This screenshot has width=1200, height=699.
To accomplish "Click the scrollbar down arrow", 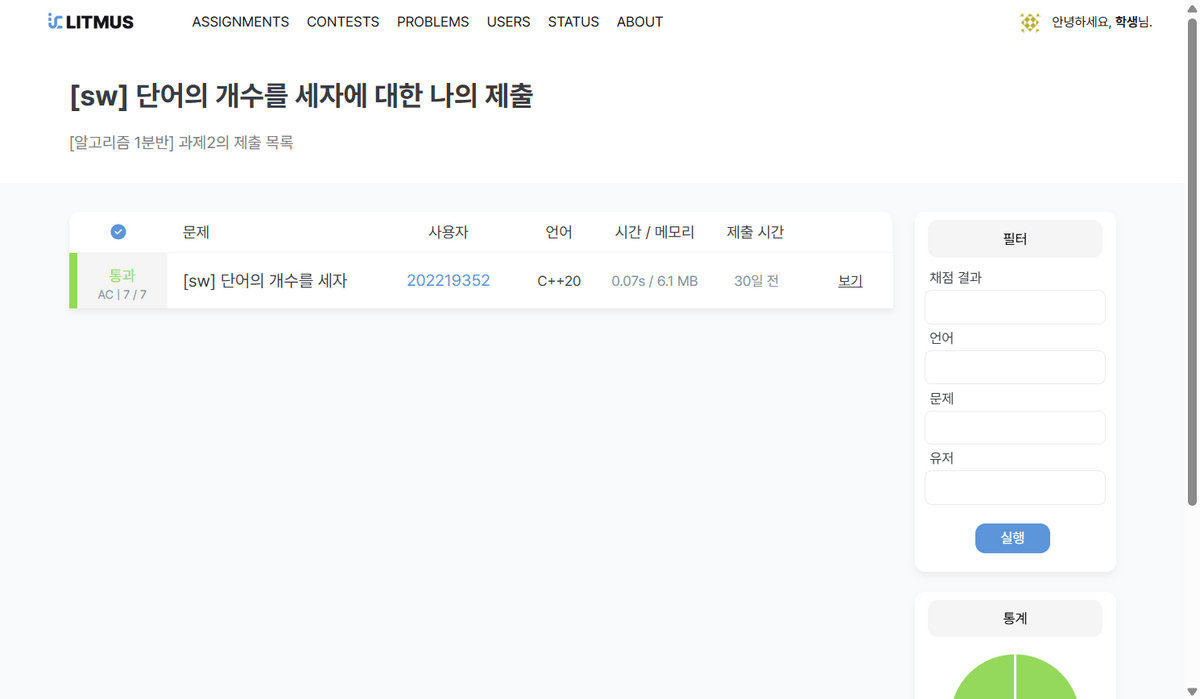I will (1190, 691).
